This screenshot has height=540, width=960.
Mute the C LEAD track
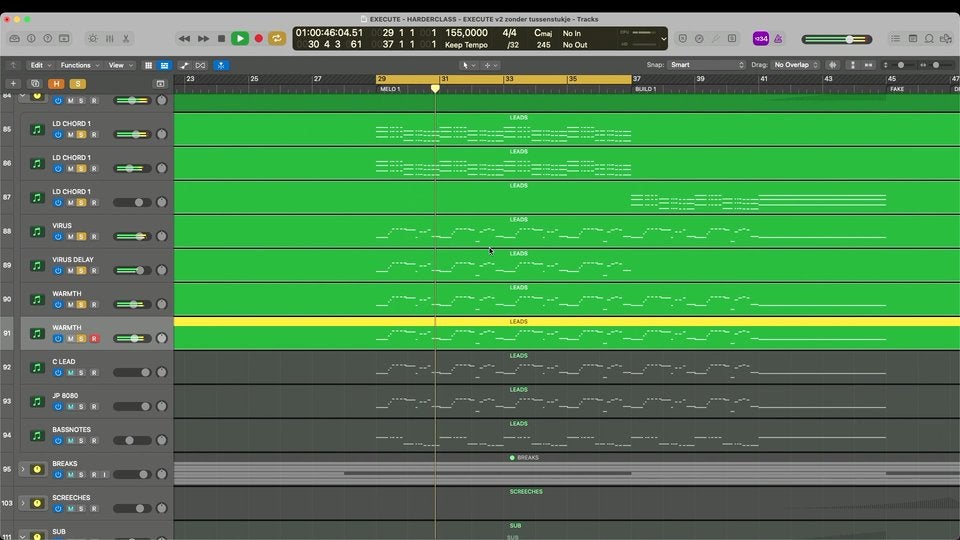pos(70,372)
